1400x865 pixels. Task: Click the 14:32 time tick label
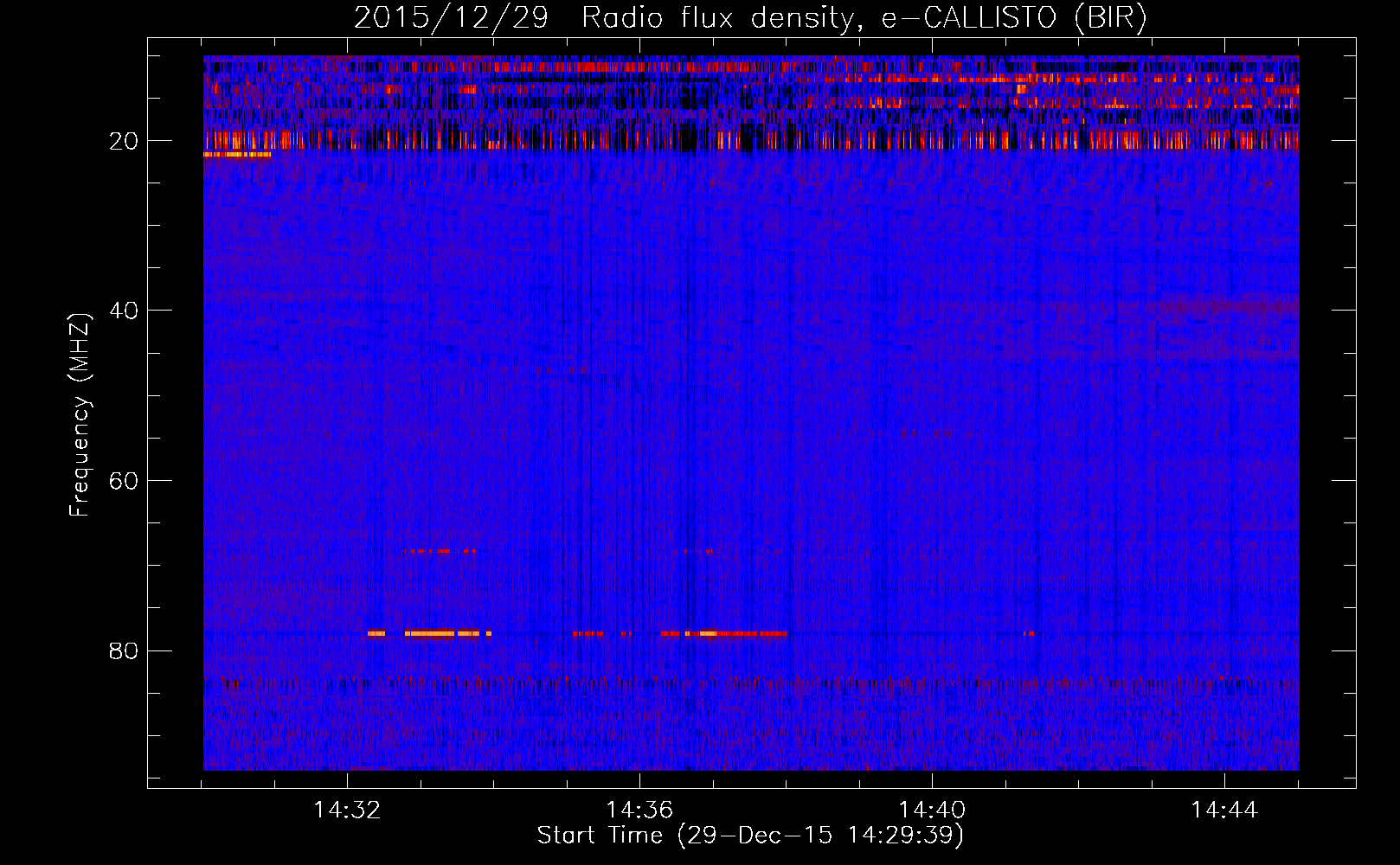[x=347, y=811]
